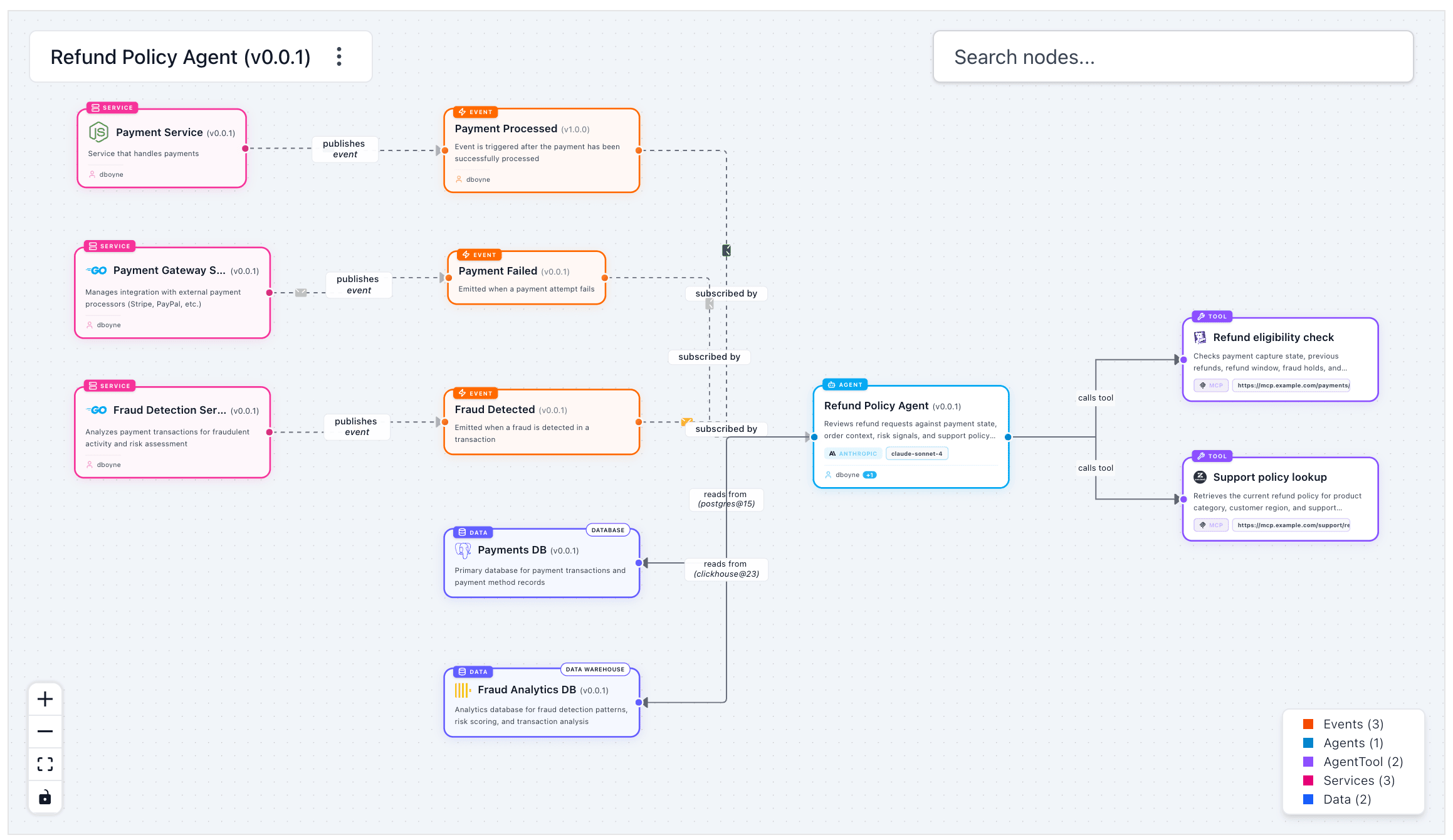Click the Agents (1) blue legend swatch
The height and width of the screenshot is (840, 1453).
[1308, 743]
